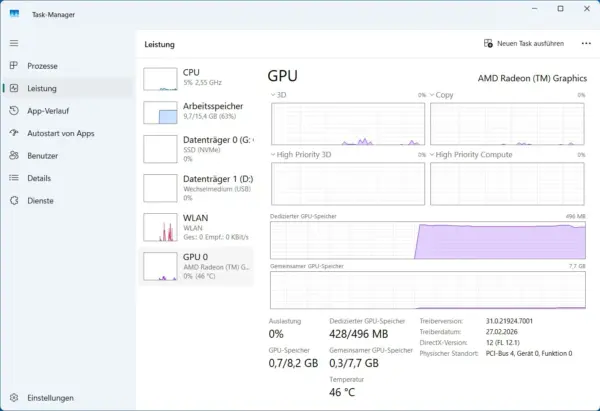Screen dimensions: 600x411
Task: Close the Task-Manager window
Action: pos(587,8)
